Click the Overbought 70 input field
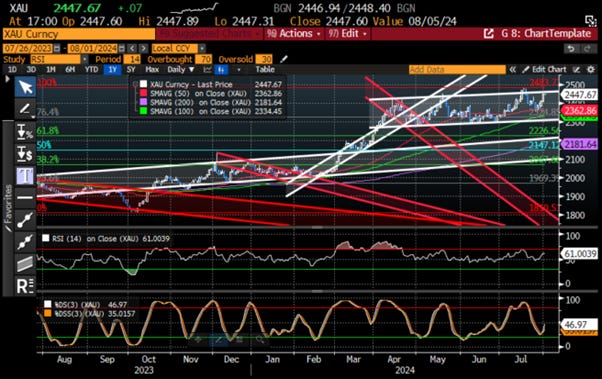Viewport: 602px width, 379px height. tap(204, 59)
